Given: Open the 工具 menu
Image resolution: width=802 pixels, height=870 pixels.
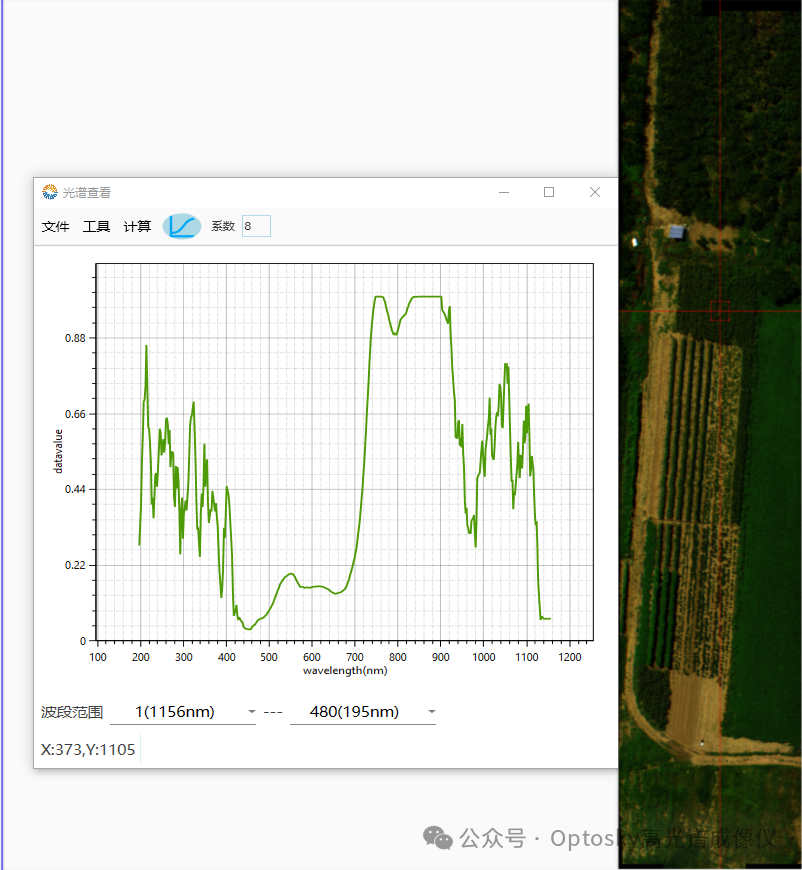Looking at the screenshot, I should point(96,227).
